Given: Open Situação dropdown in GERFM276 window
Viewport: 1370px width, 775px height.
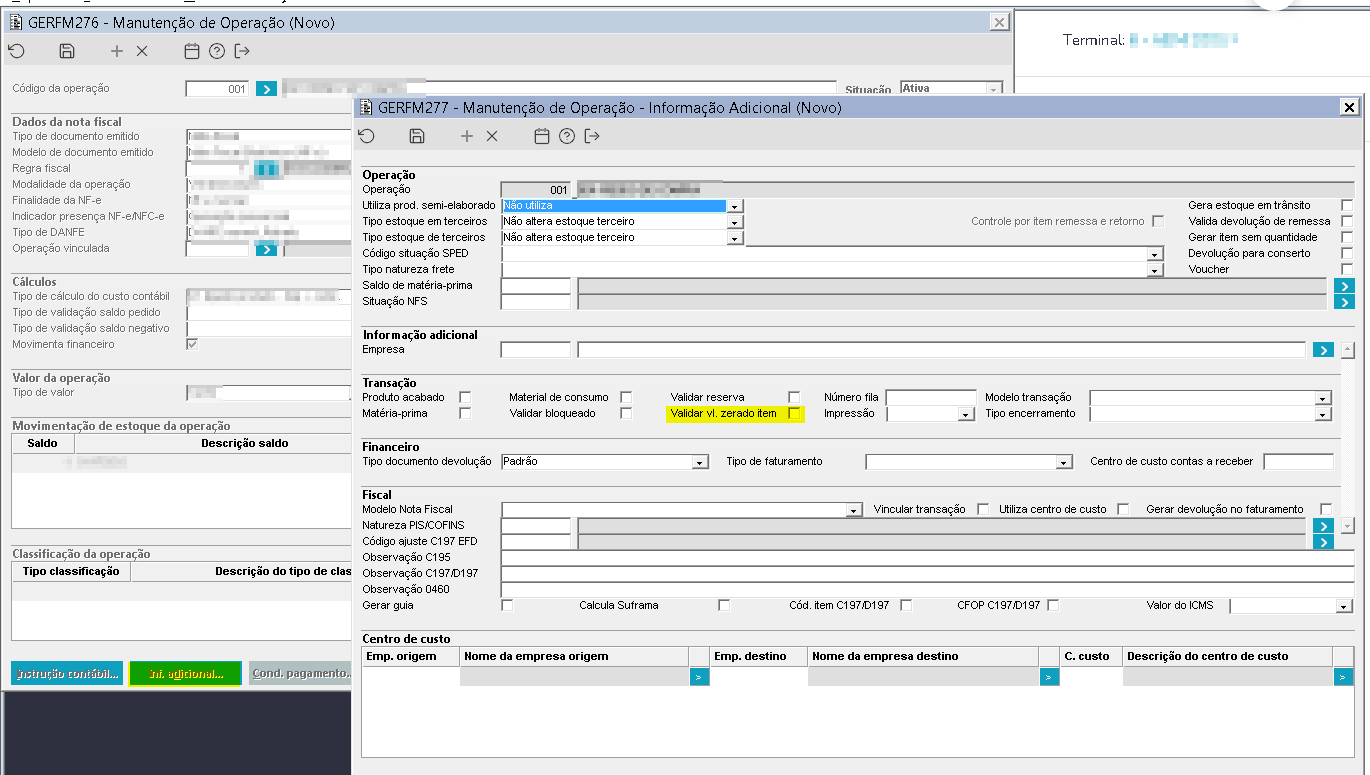Looking at the screenshot, I should coord(993,89).
